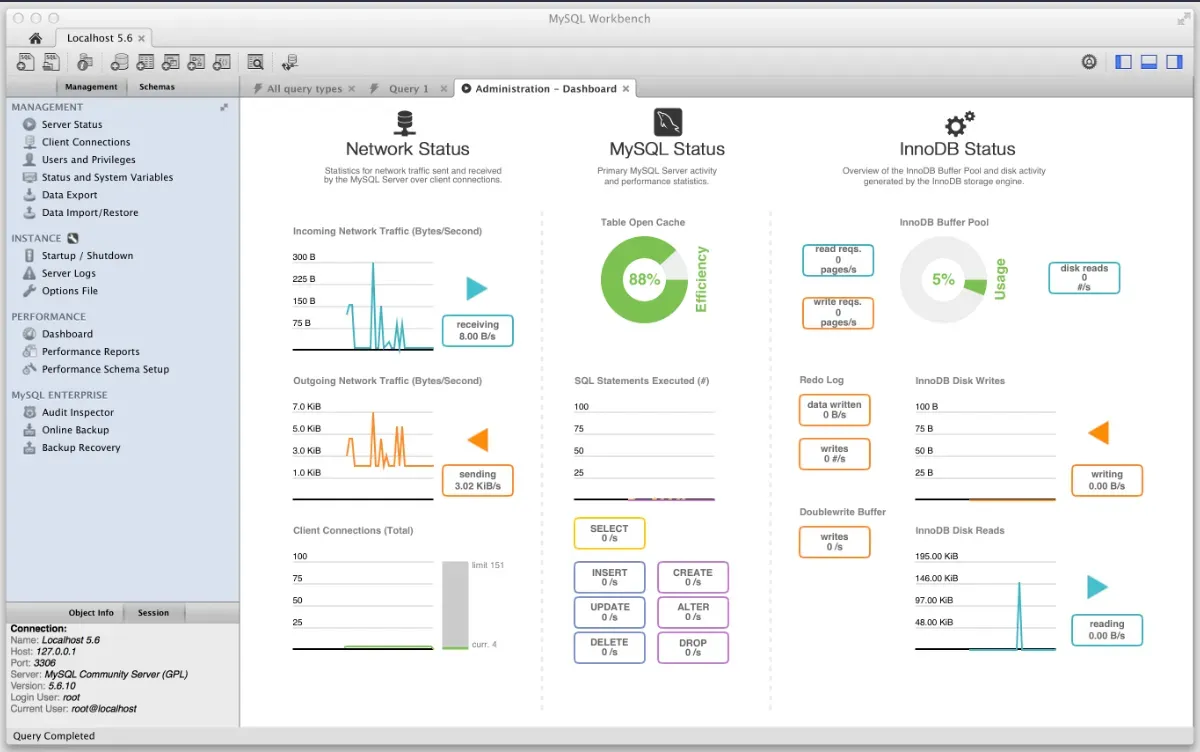Viewport: 1200px width, 752px height.
Task: Open Options File
Action: tap(69, 291)
